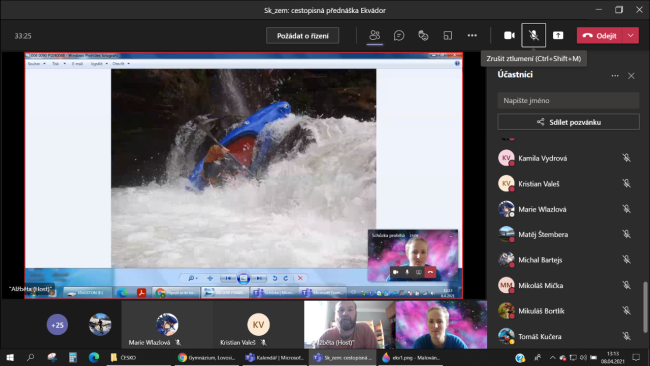This screenshot has width=650, height=366.
Task: Open the meeting chat icon
Action: [399, 36]
